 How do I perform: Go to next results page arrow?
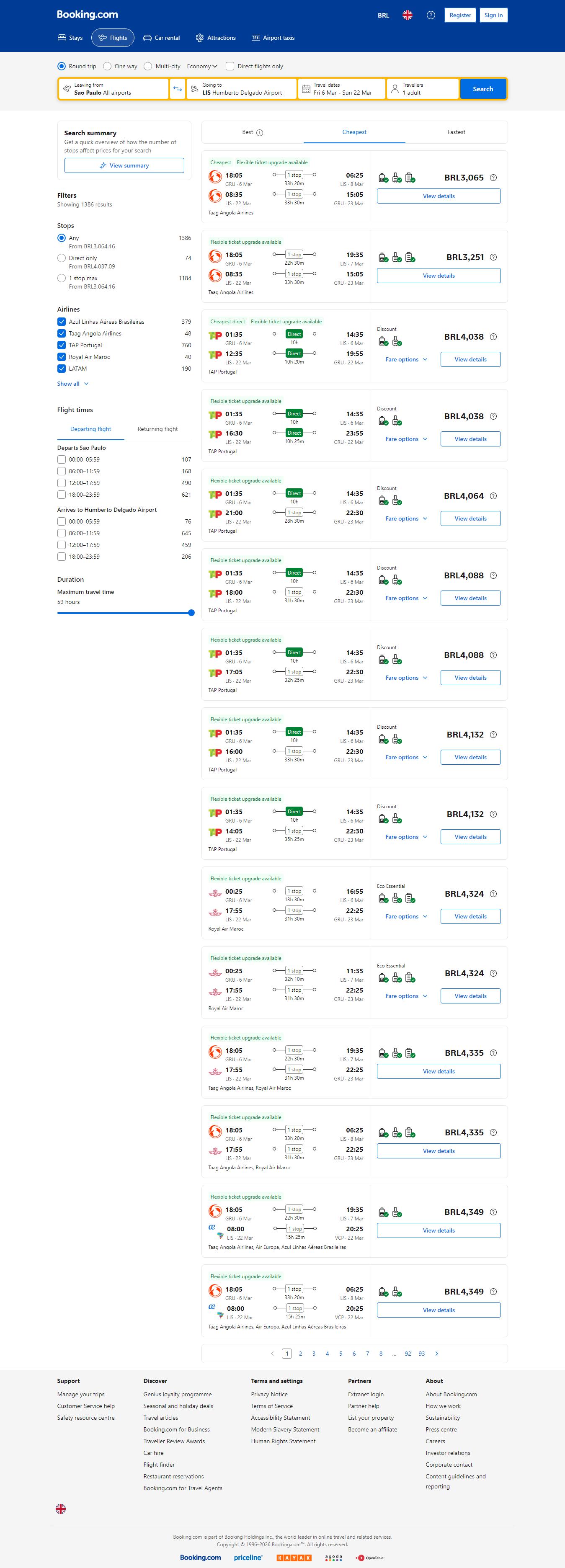(x=436, y=1353)
